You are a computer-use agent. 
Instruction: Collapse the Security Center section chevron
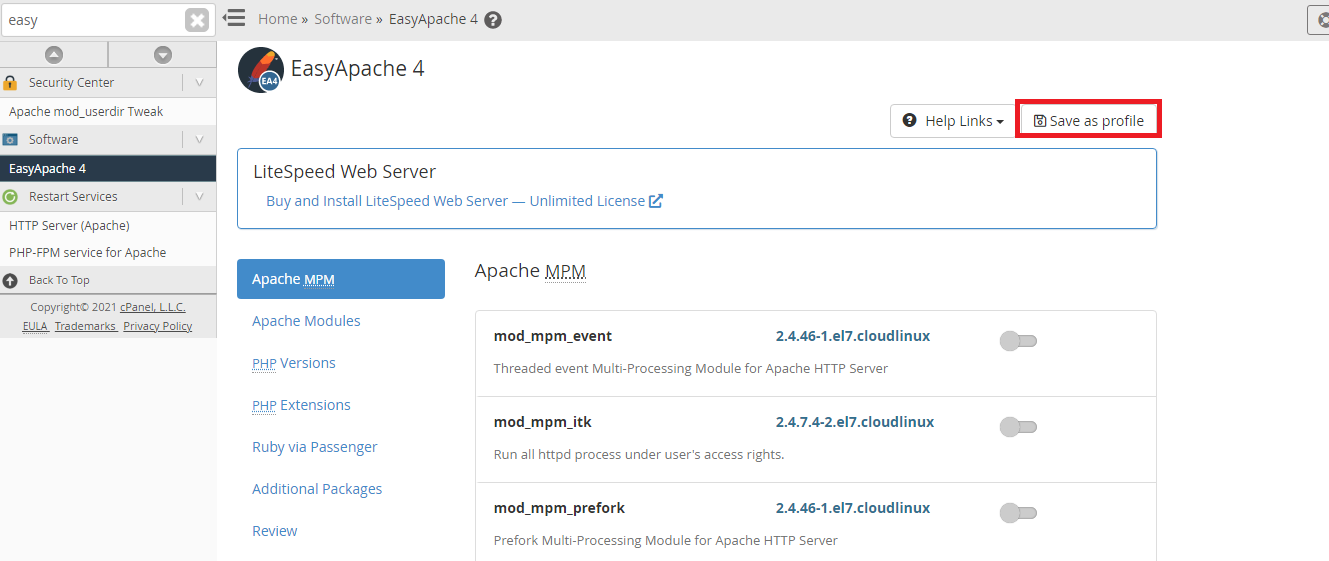pyautogui.click(x=199, y=83)
